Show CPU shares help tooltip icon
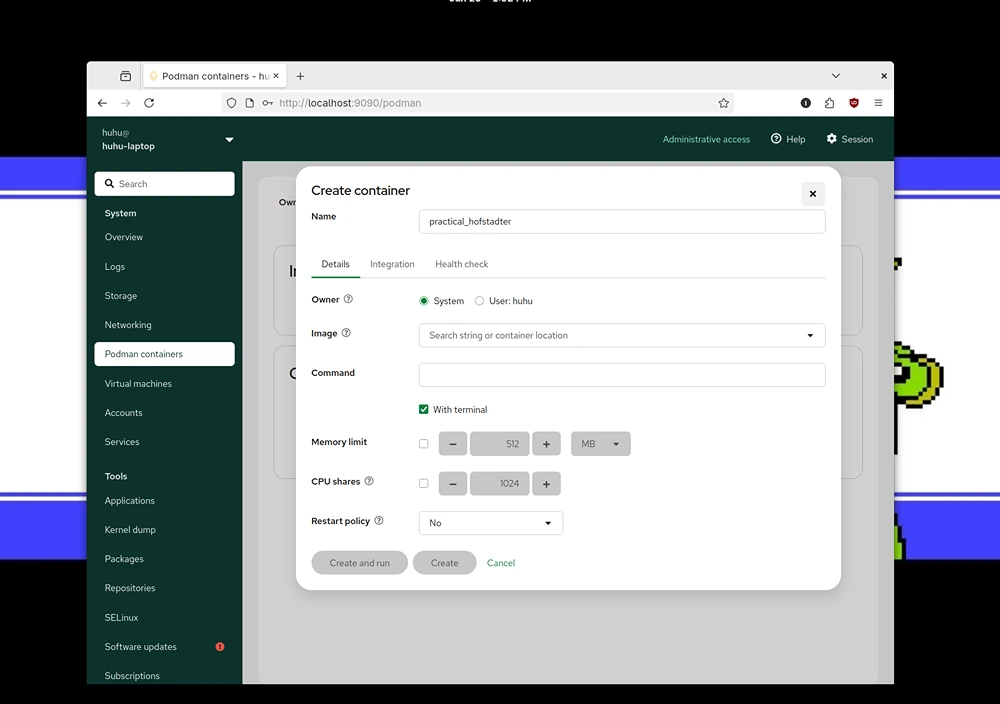This screenshot has height=704, width=1000. point(369,481)
